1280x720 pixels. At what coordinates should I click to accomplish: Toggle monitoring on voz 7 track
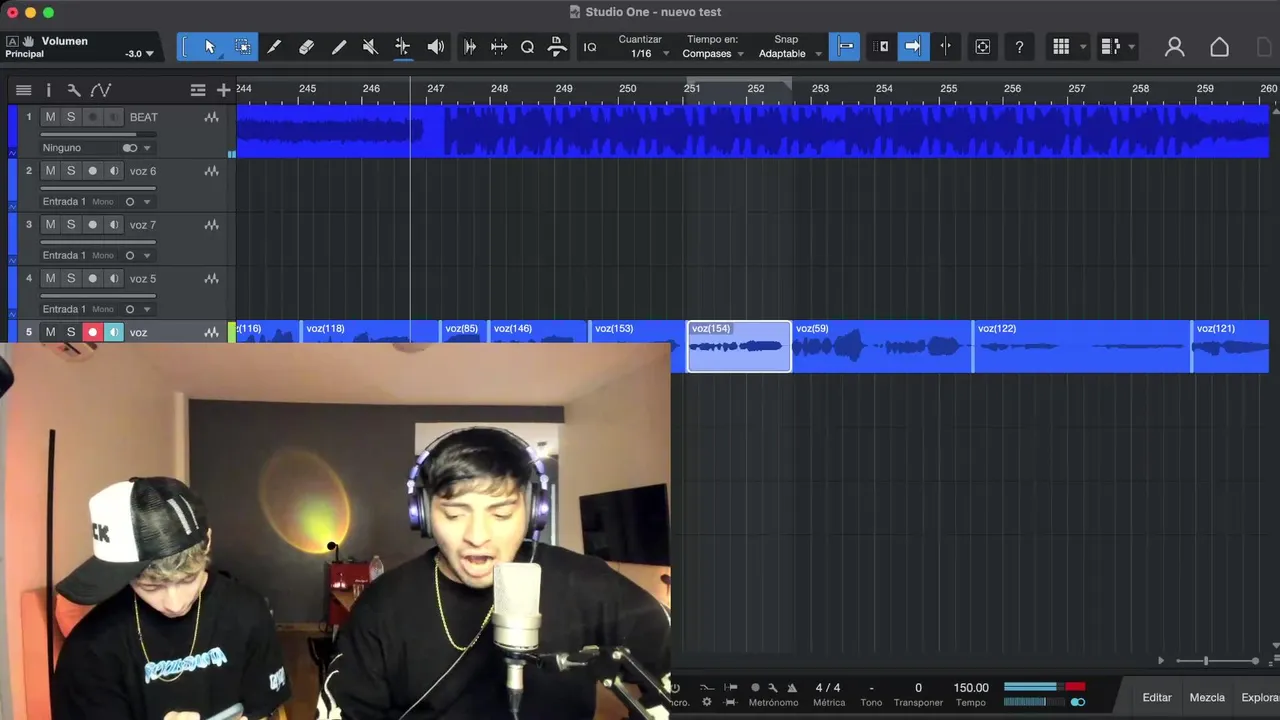pyautogui.click(x=114, y=225)
